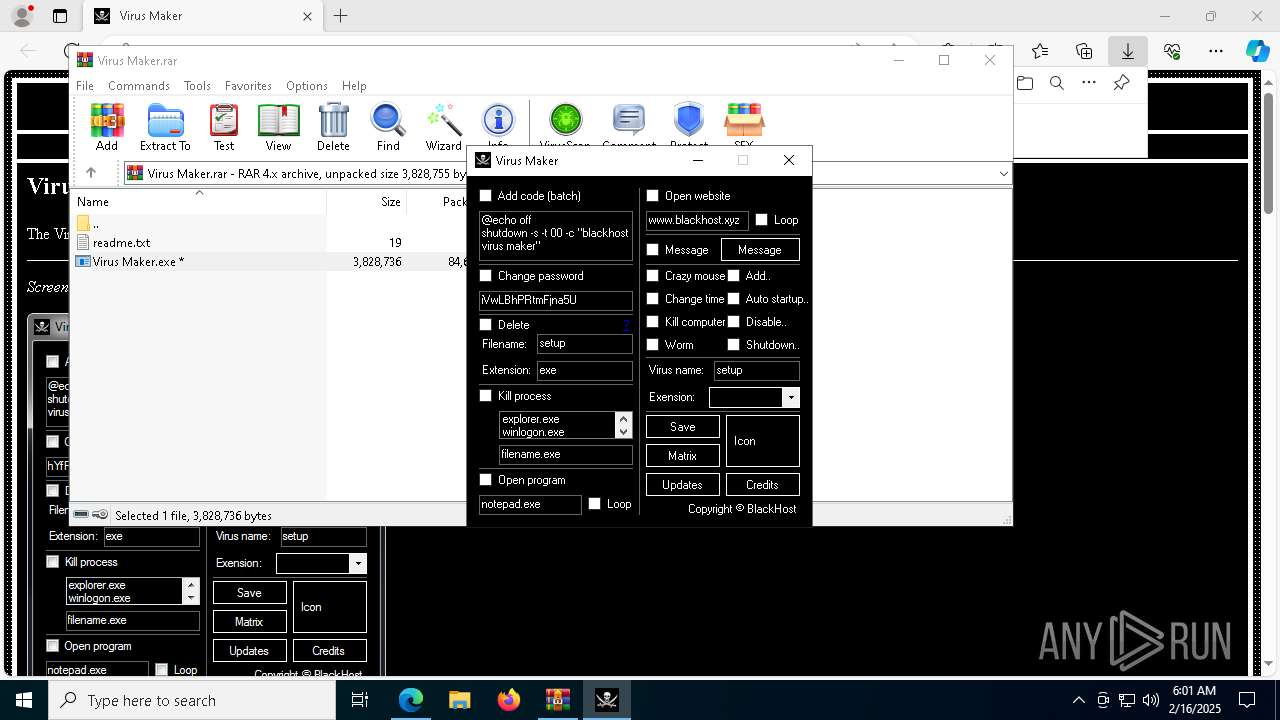
Task: Open File Explorer from taskbar
Action: pos(460,700)
